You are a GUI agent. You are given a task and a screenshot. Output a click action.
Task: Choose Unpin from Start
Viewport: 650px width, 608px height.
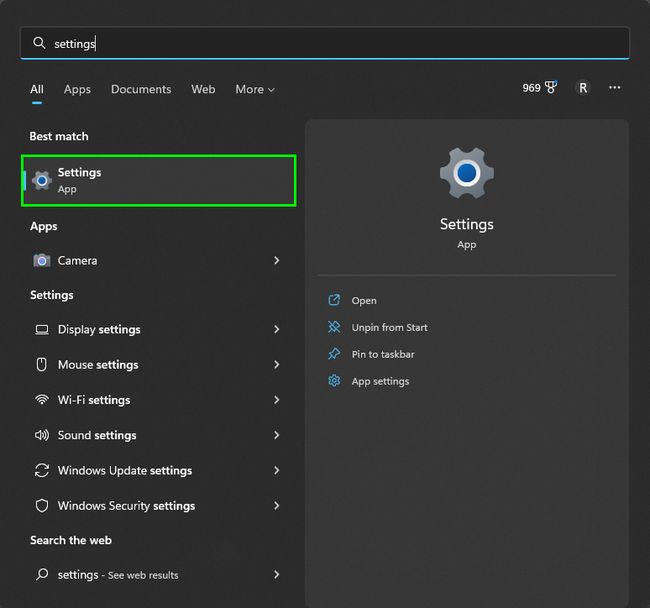(389, 327)
